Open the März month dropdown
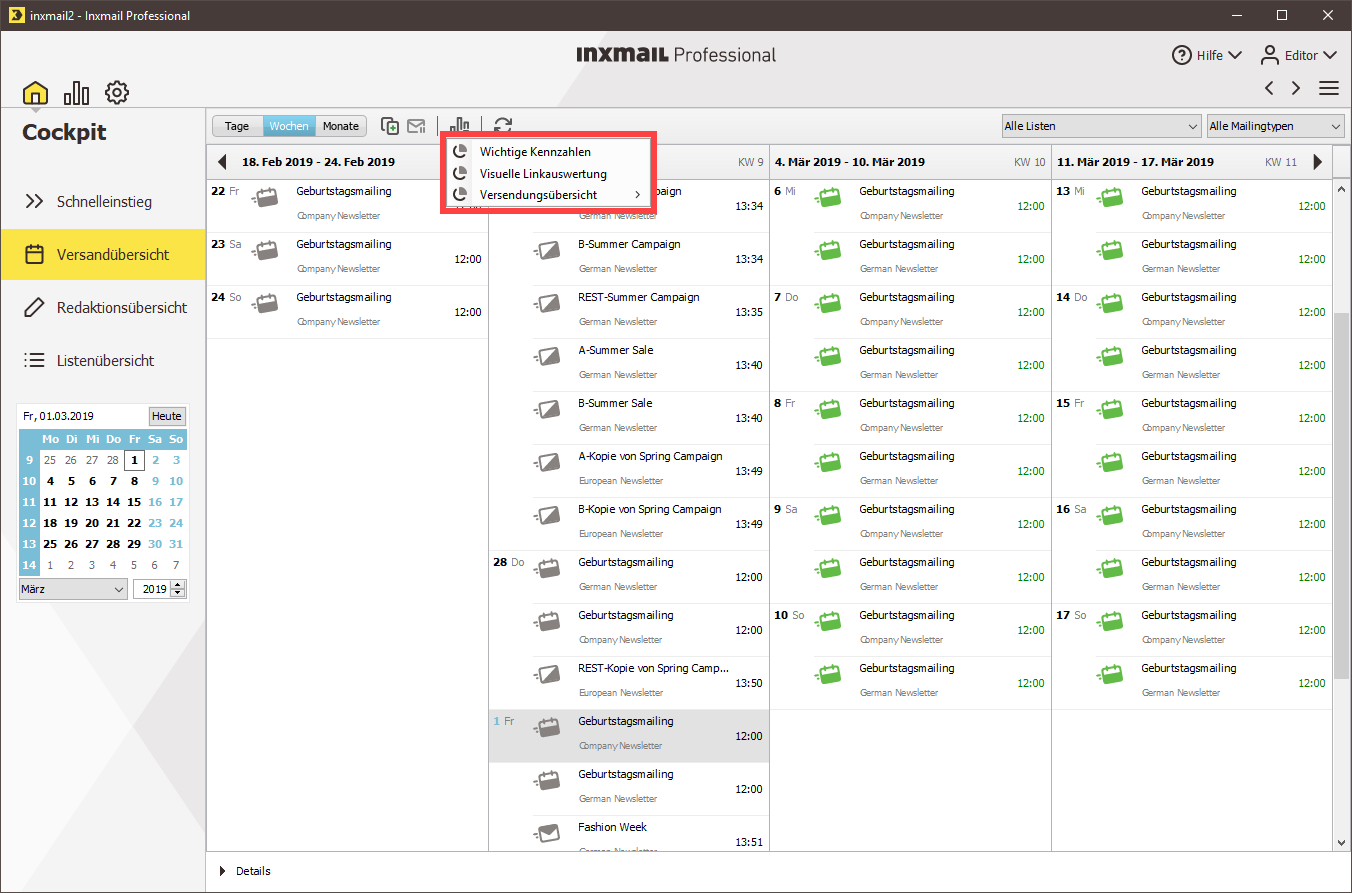The height and width of the screenshot is (893, 1352). (73, 589)
